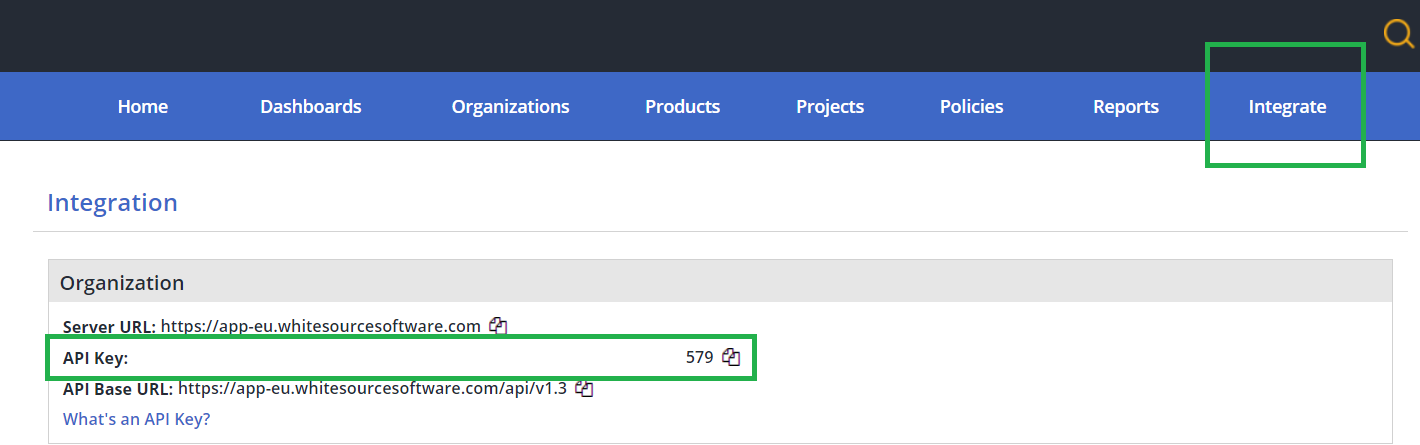Follow the "What's an API Key?" link
The width and height of the screenshot is (1420, 445).
[136, 419]
